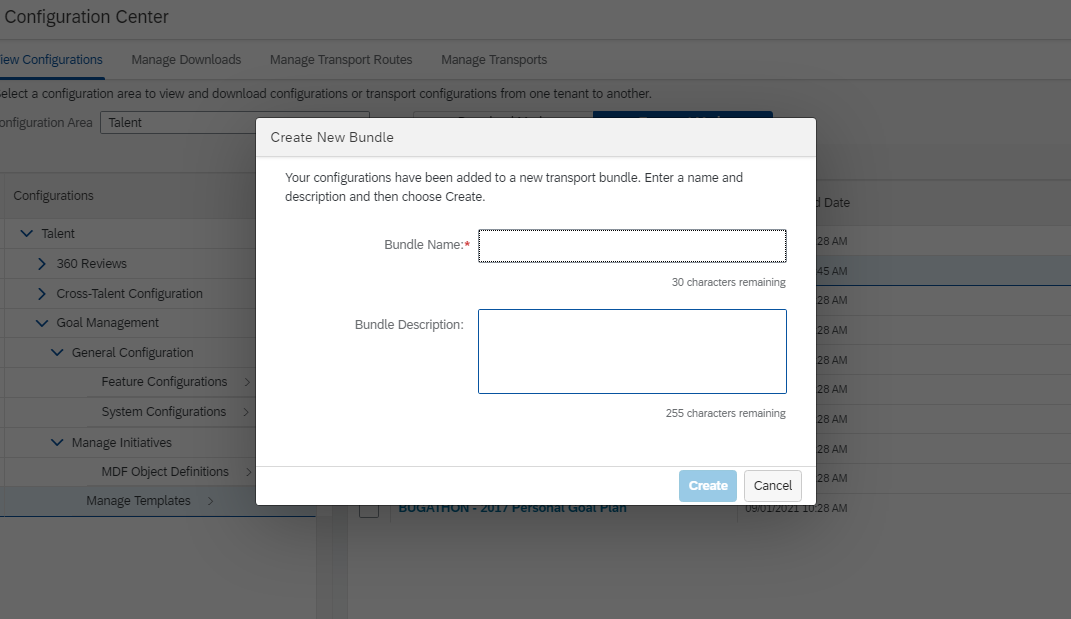The image size is (1071, 619).
Task: Collapse the Manage Initiatives node
Action: (x=57, y=443)
